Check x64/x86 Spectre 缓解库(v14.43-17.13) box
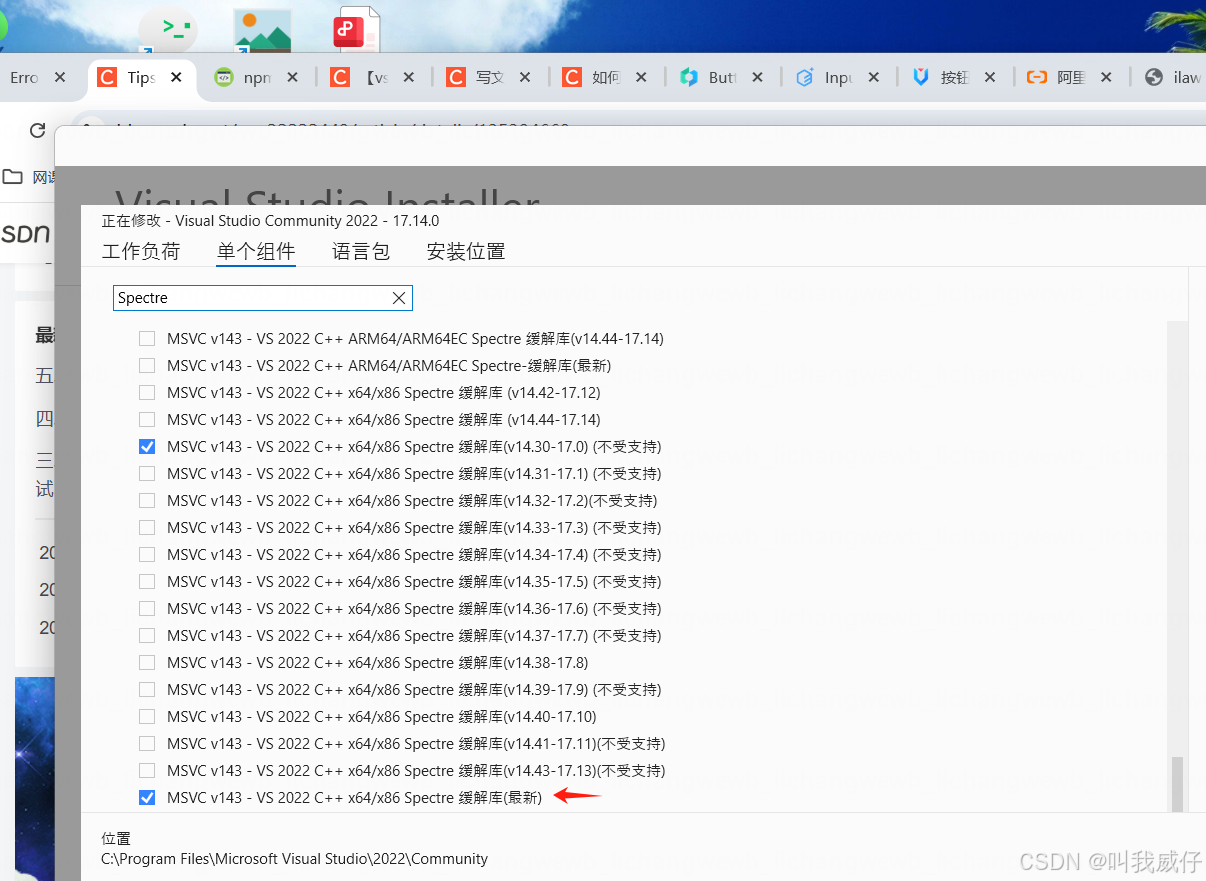Screen dimensions: 1206x881 click(147, 771)
